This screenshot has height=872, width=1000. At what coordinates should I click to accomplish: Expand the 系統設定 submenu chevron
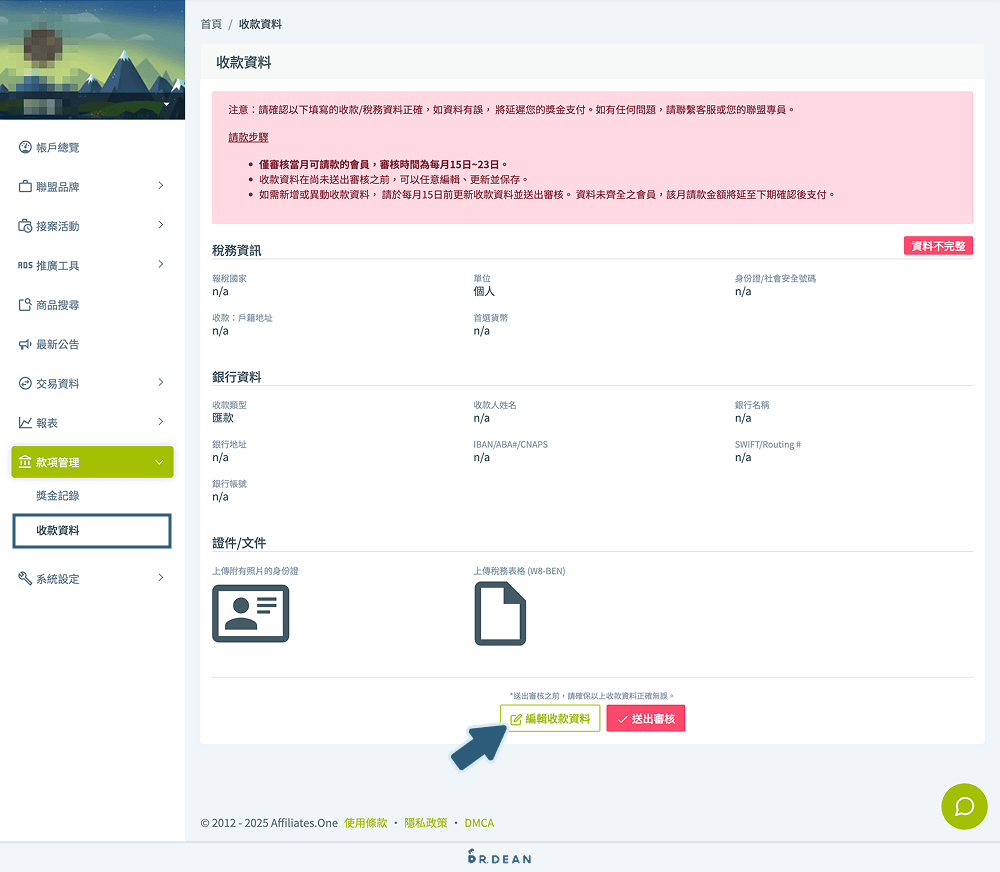160,578
